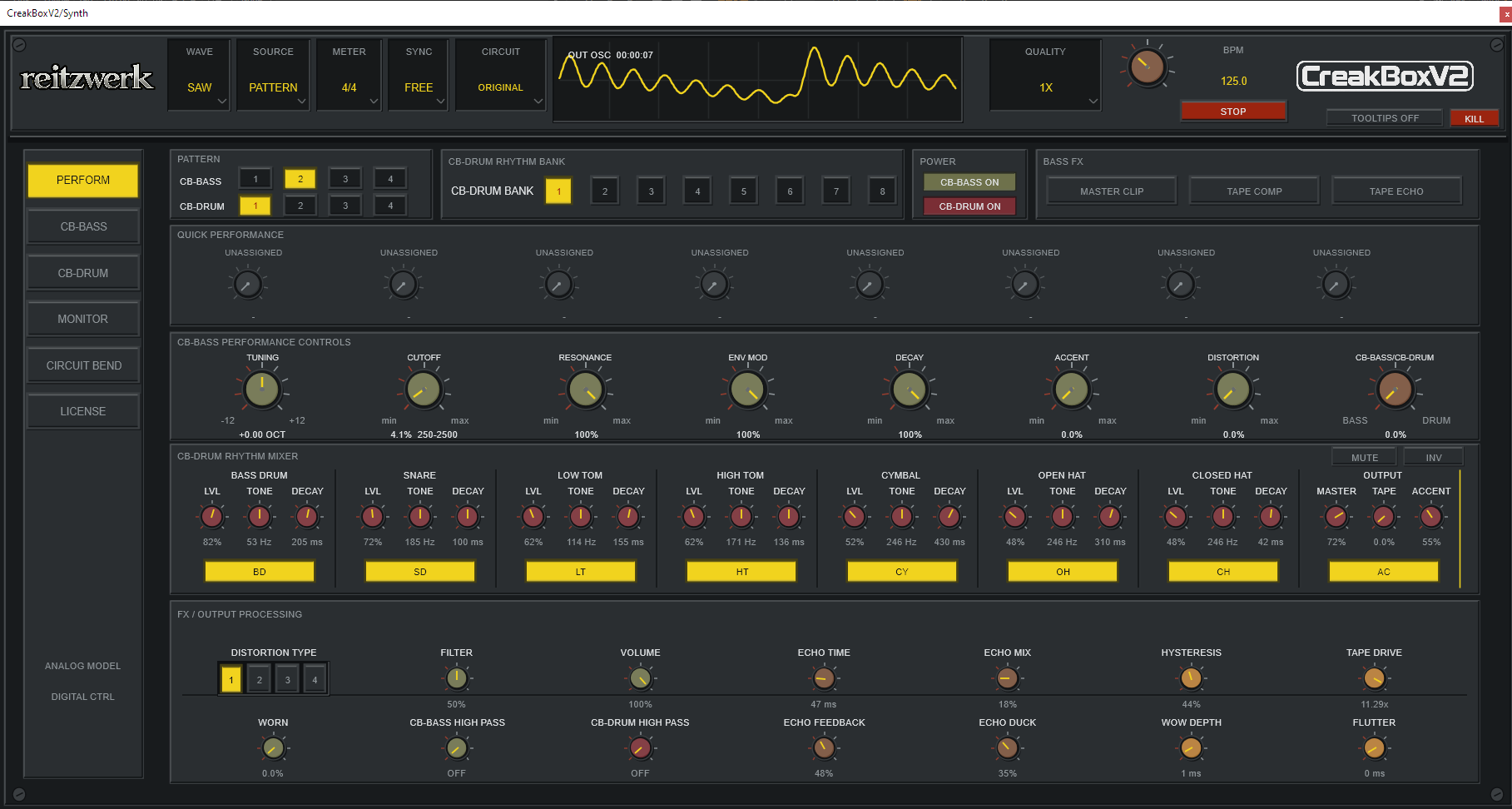Click the Cutoff knob
The width and height of the screenshot is (1512, 809).
click(424, 390)
